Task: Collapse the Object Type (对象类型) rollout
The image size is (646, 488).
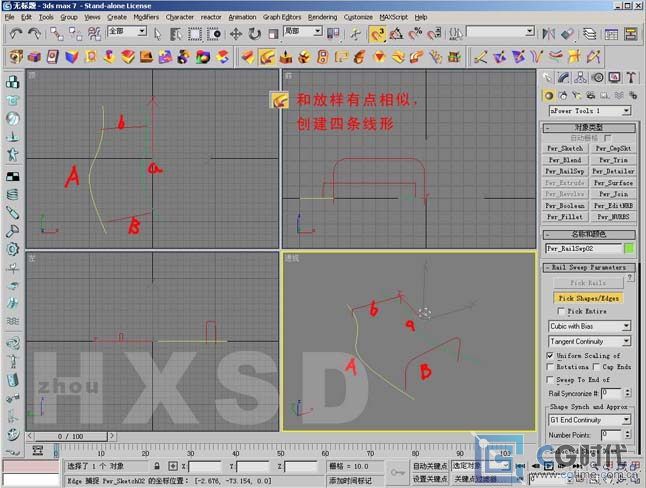Action: tap(589, 127)
